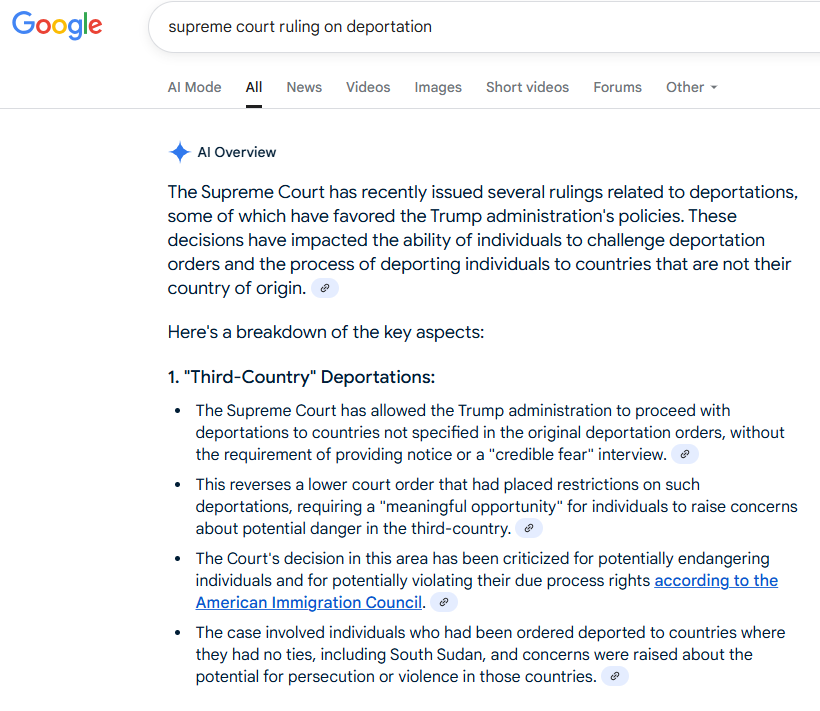Click the AI Overview heading label

click(236, 152)
